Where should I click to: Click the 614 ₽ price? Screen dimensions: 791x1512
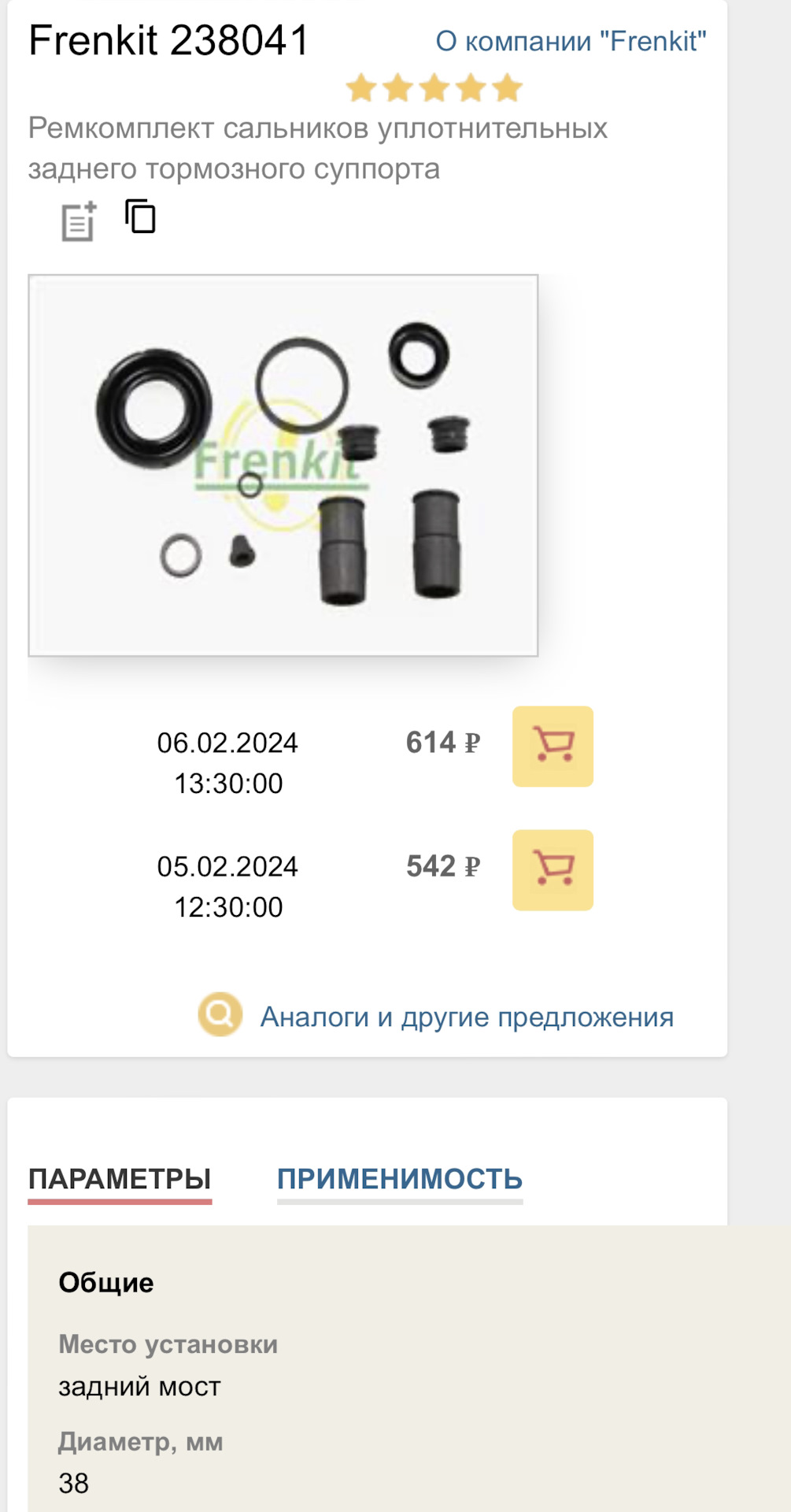pos(443,743)
